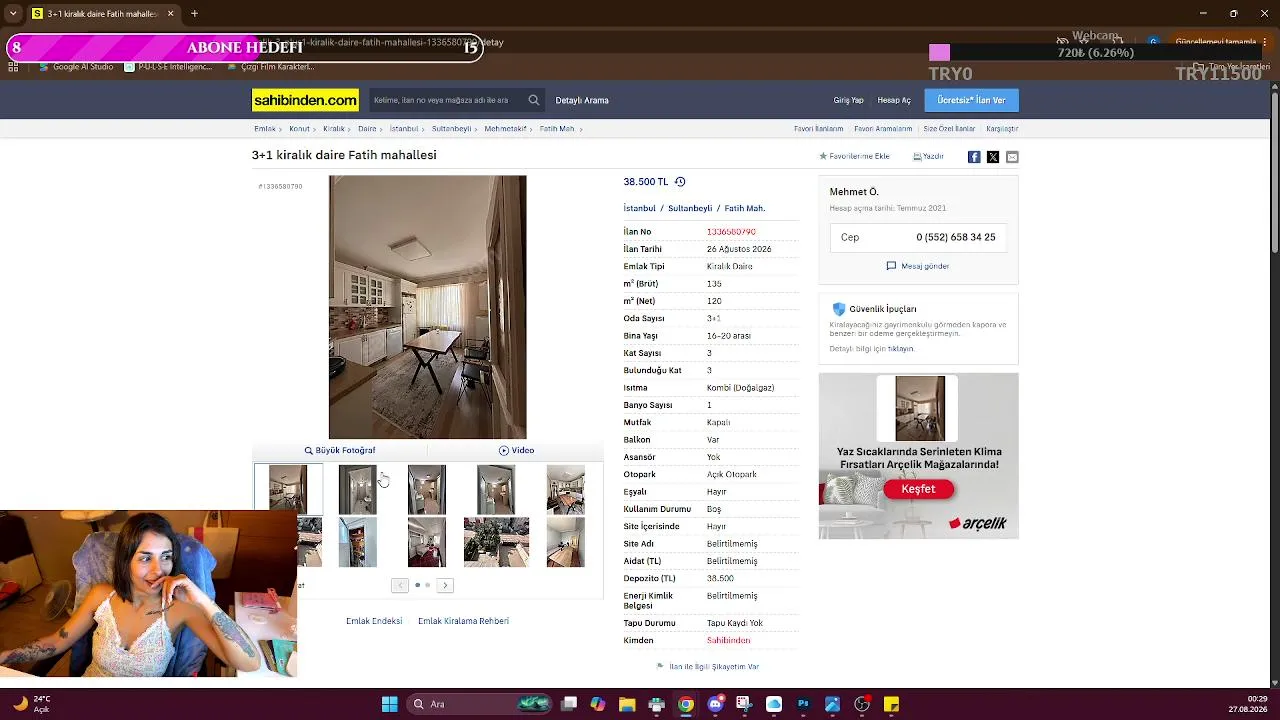This screenshot has width=1280, height=720.
Task: Click the Chrome apps grid icon
Action: pos(13,67)
